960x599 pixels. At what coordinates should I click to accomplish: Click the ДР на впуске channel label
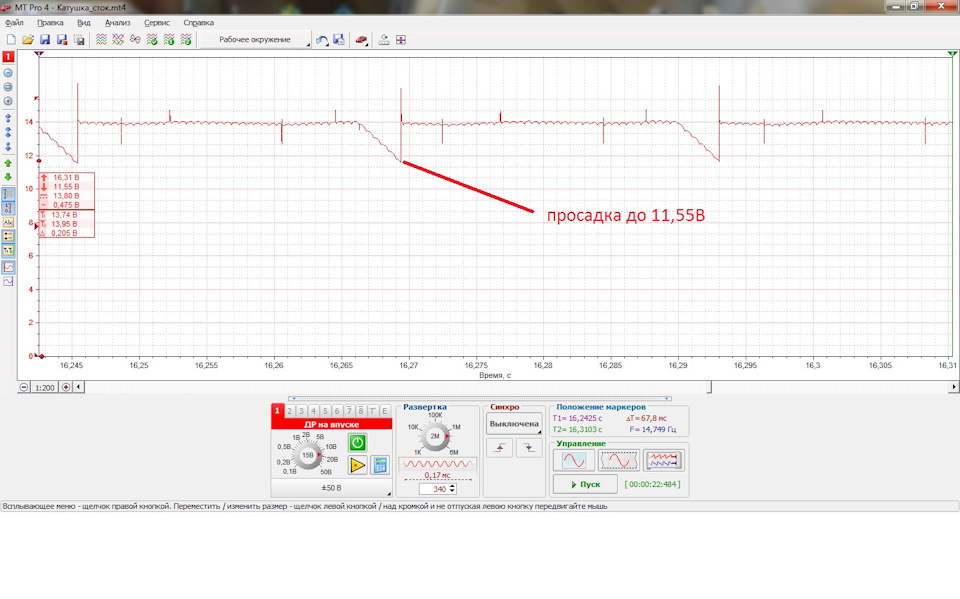pos(331,424)
